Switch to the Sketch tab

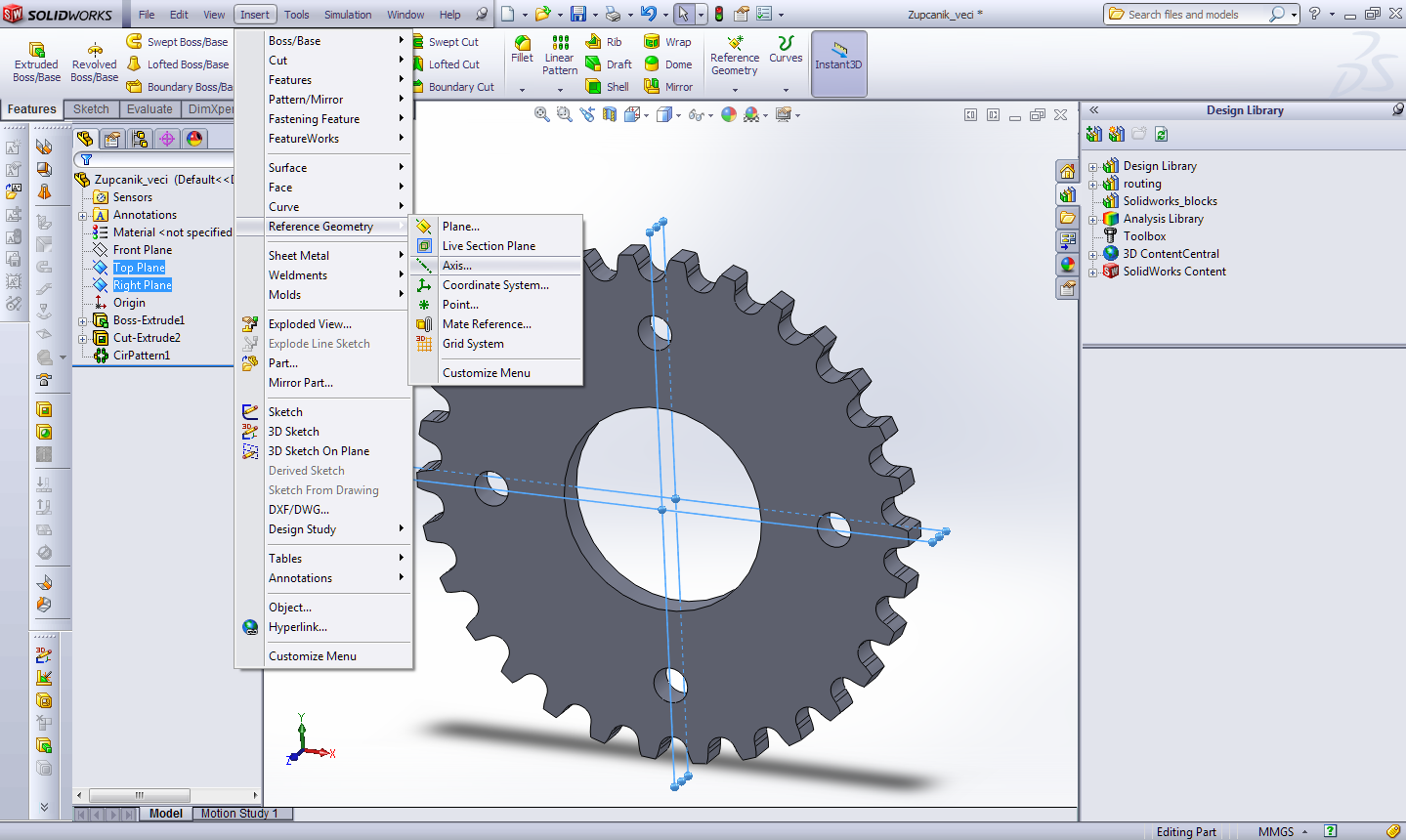(91, 109)
